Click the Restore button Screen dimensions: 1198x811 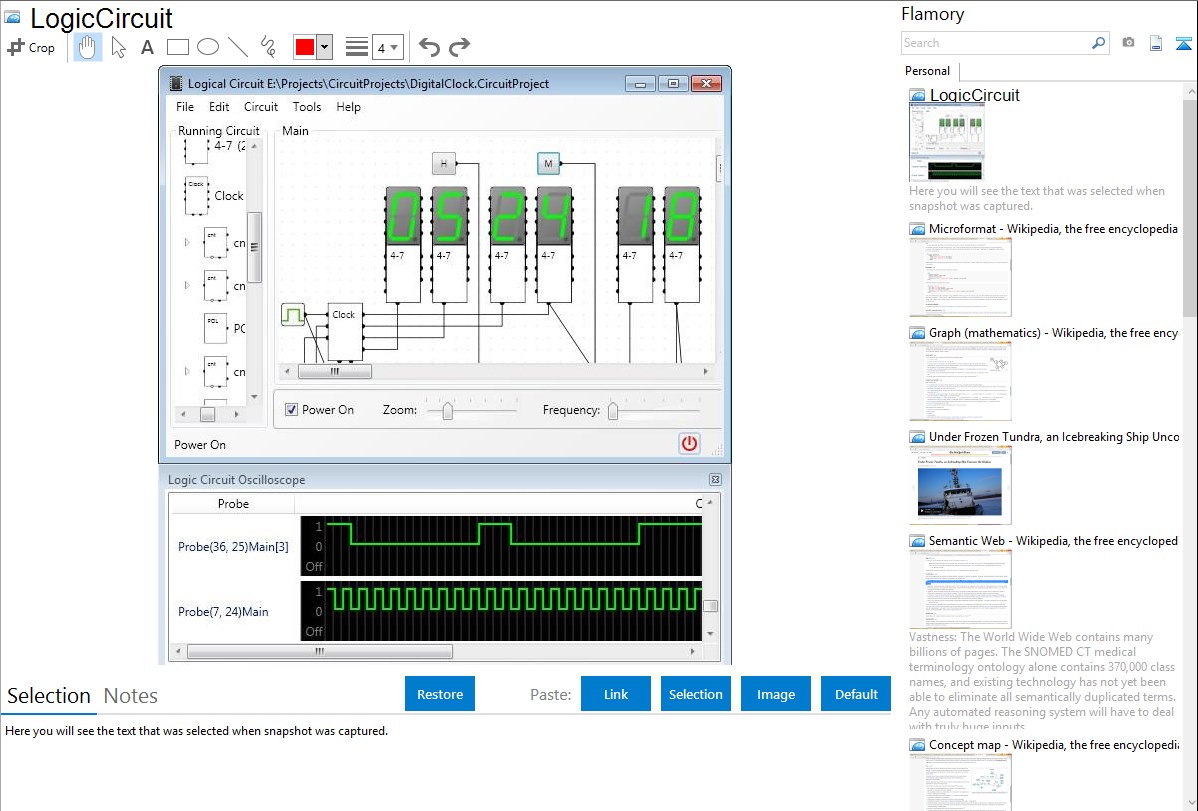tap(440, 694)
